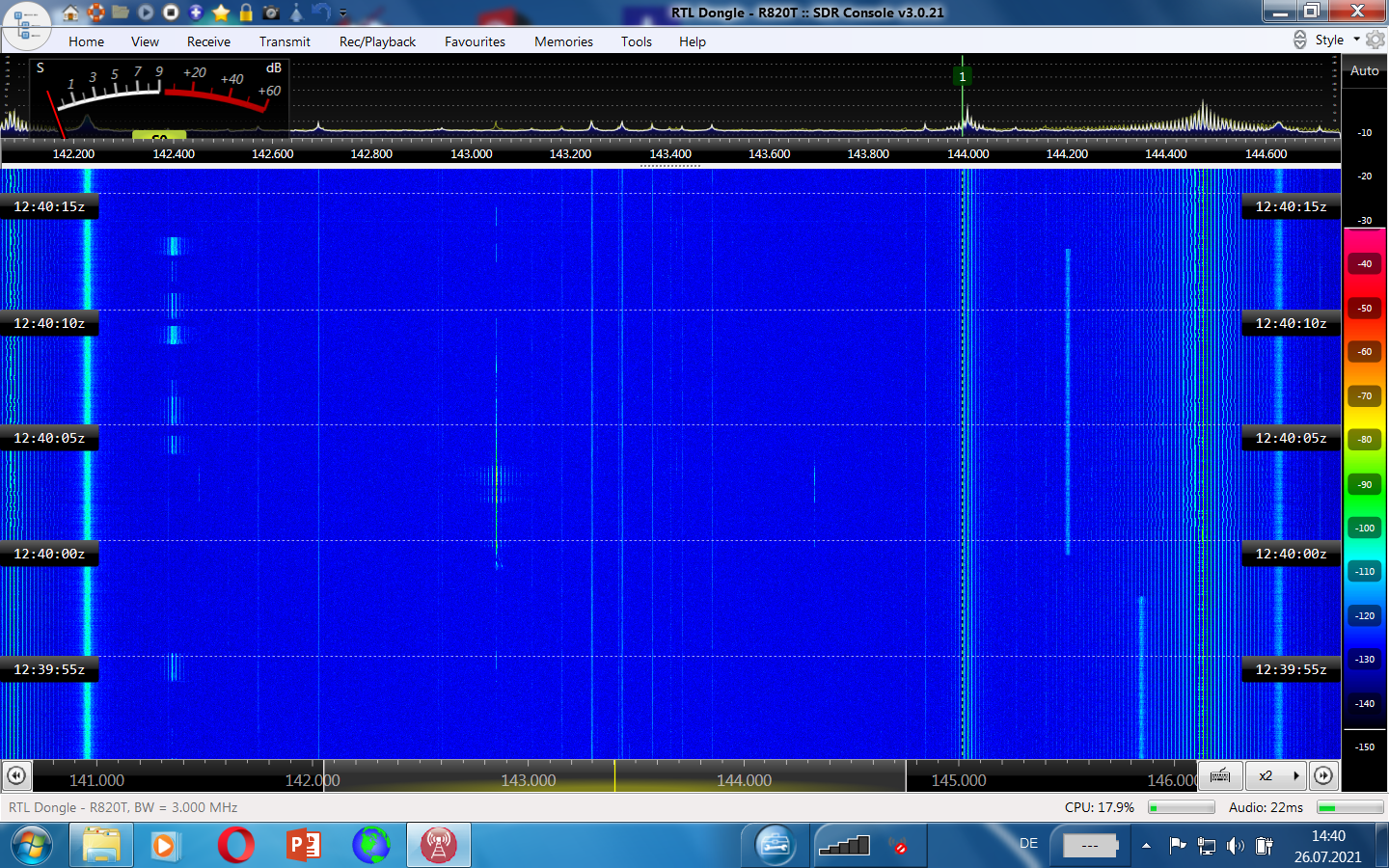Click the RTL Dongle BW status text
The image size is (1389, 868).
point(123,807)
